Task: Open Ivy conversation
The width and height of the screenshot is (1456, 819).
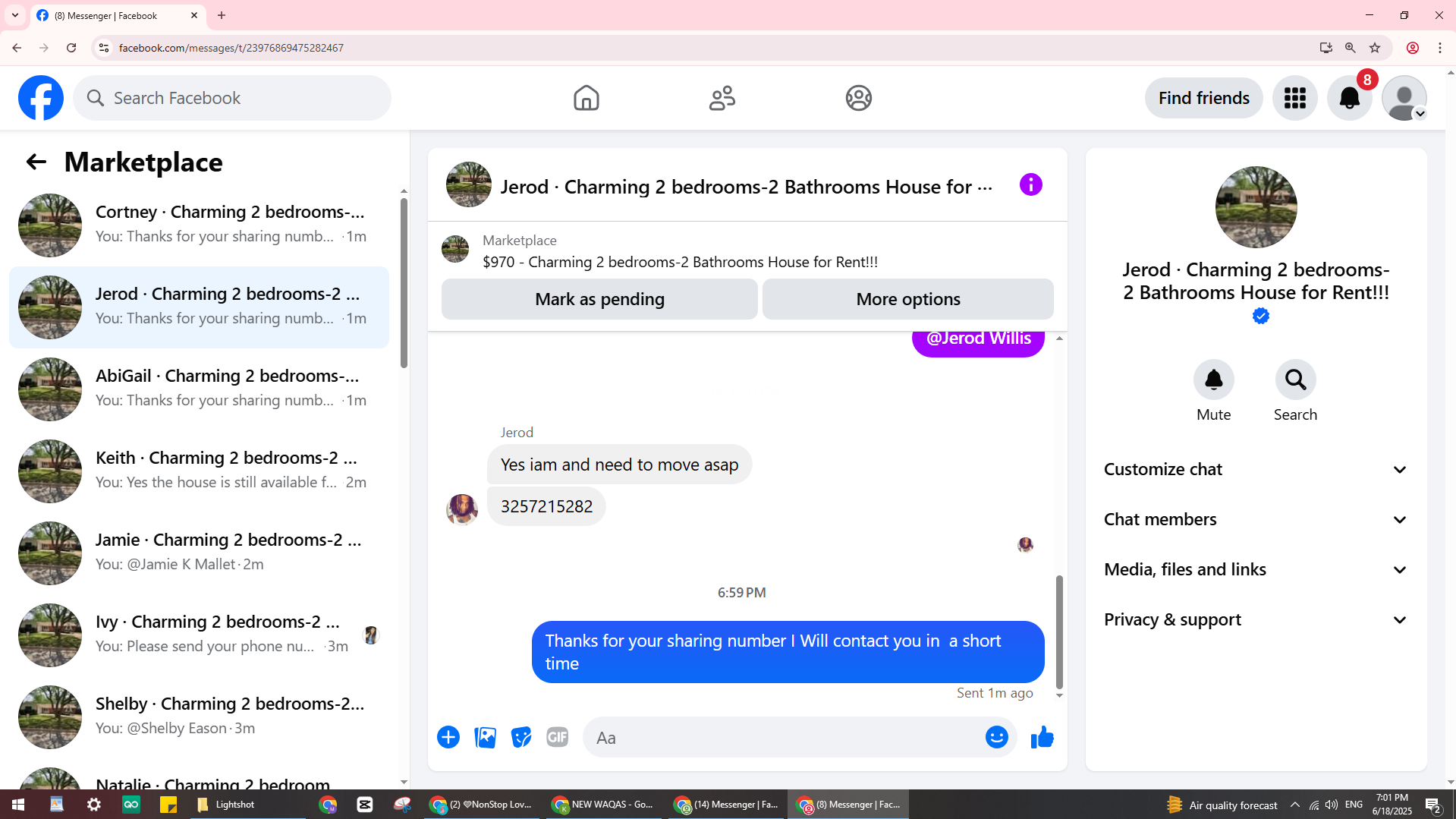Action: coord(199,635)
